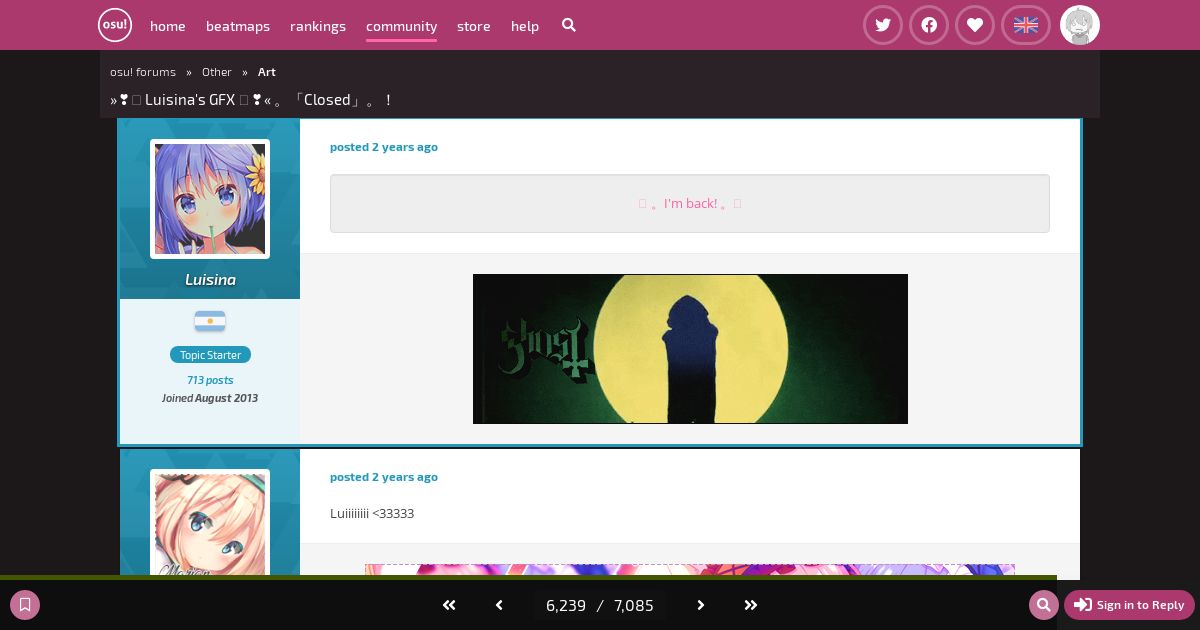Click the "I'm back!" quote box text
The height and width of the screenshot is (630, 1200).
[x=690, y=204]
